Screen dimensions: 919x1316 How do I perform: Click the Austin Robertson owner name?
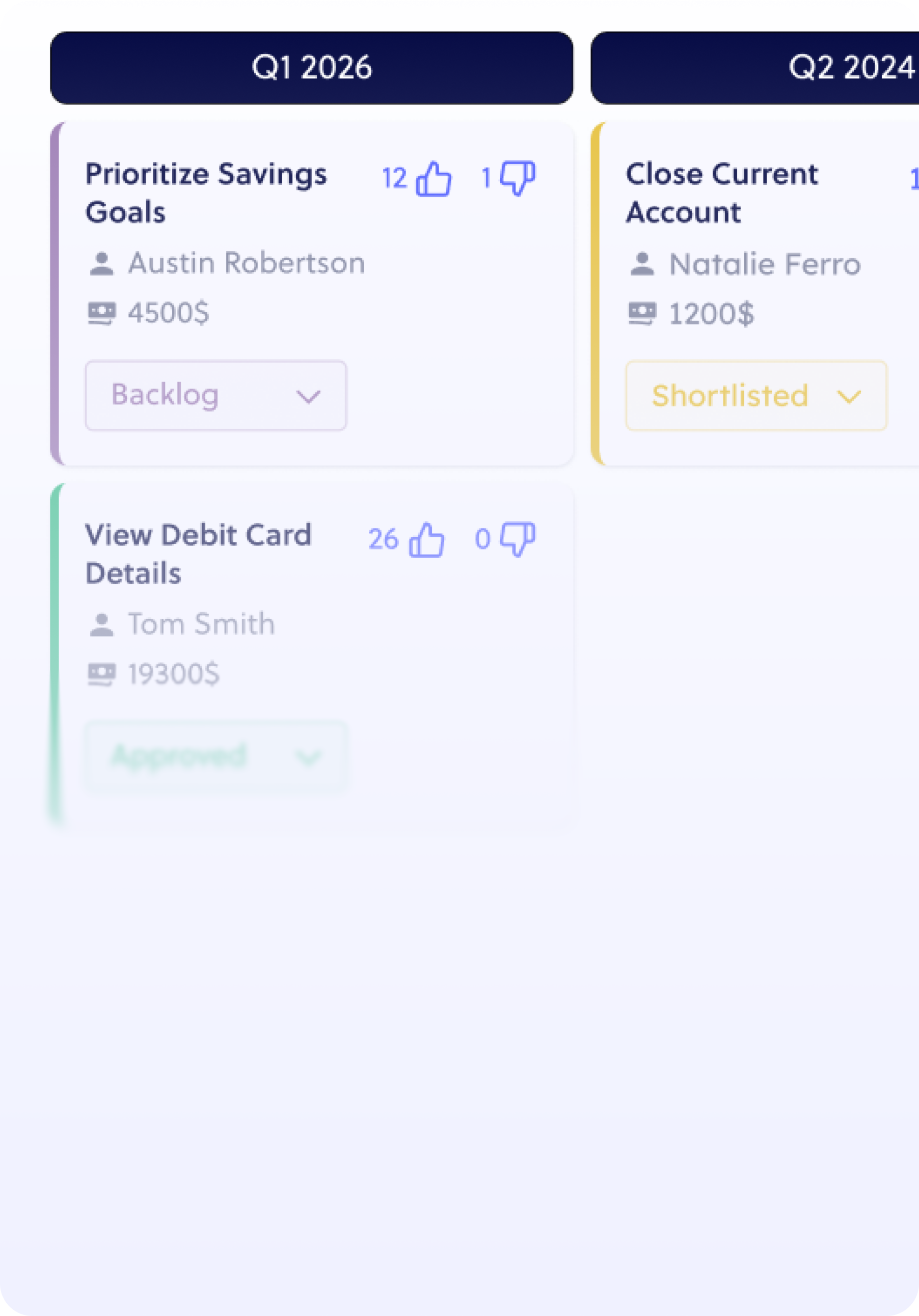point(247,264)
